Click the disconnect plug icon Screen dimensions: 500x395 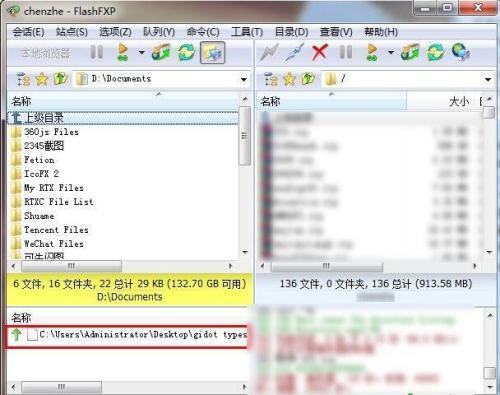(295, 53)
